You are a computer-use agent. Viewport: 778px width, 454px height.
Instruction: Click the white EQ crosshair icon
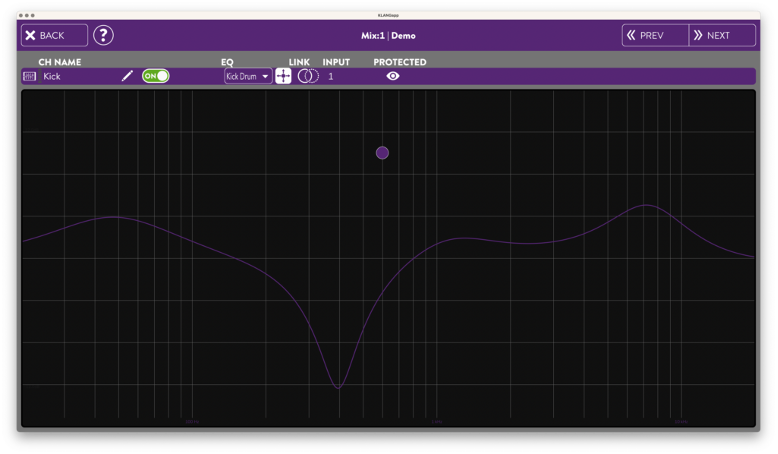283,76
